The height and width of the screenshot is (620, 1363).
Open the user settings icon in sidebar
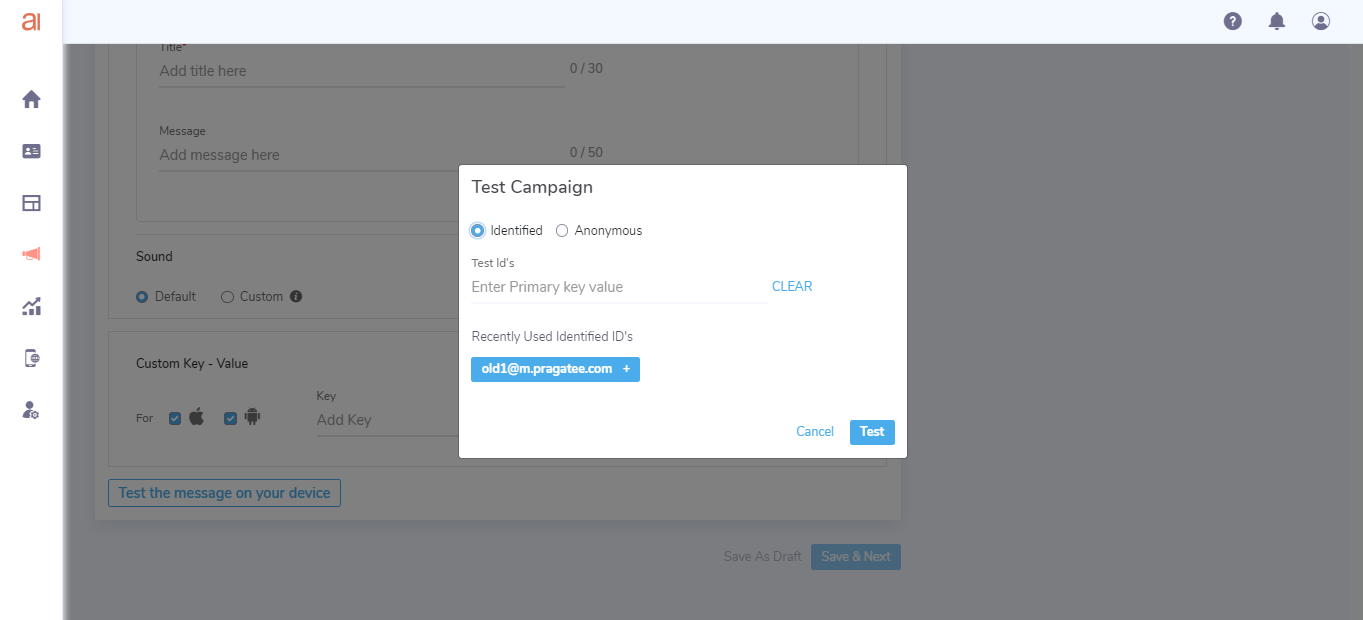pos(31,410)
